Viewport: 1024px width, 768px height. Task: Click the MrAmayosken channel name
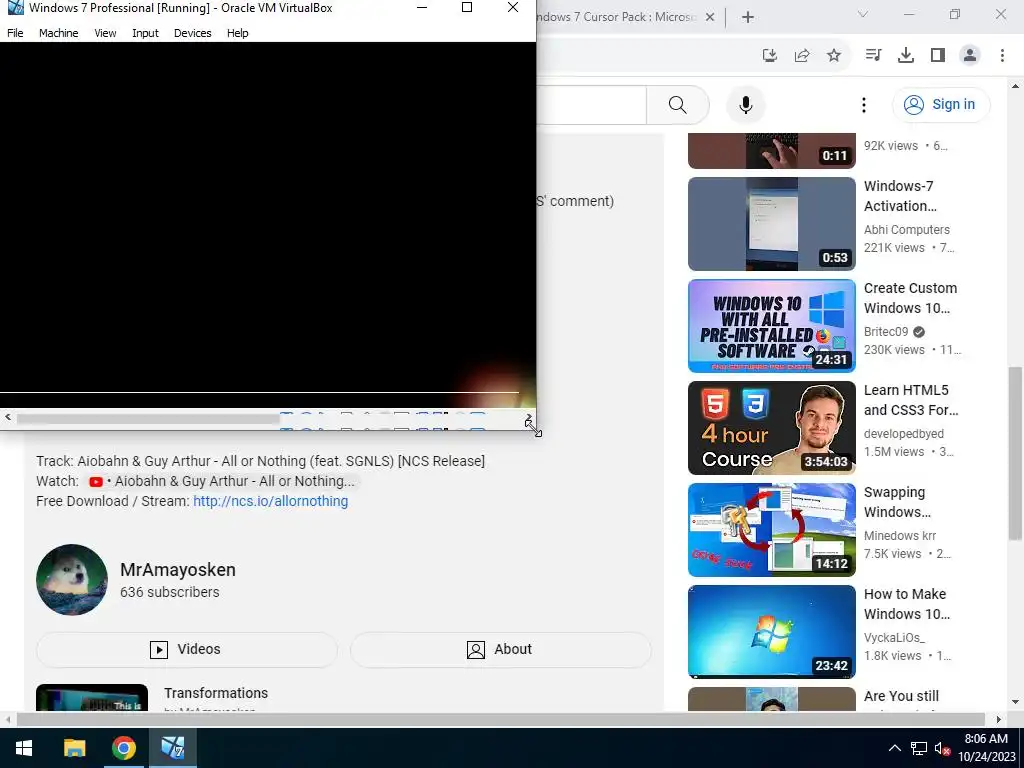178,569
